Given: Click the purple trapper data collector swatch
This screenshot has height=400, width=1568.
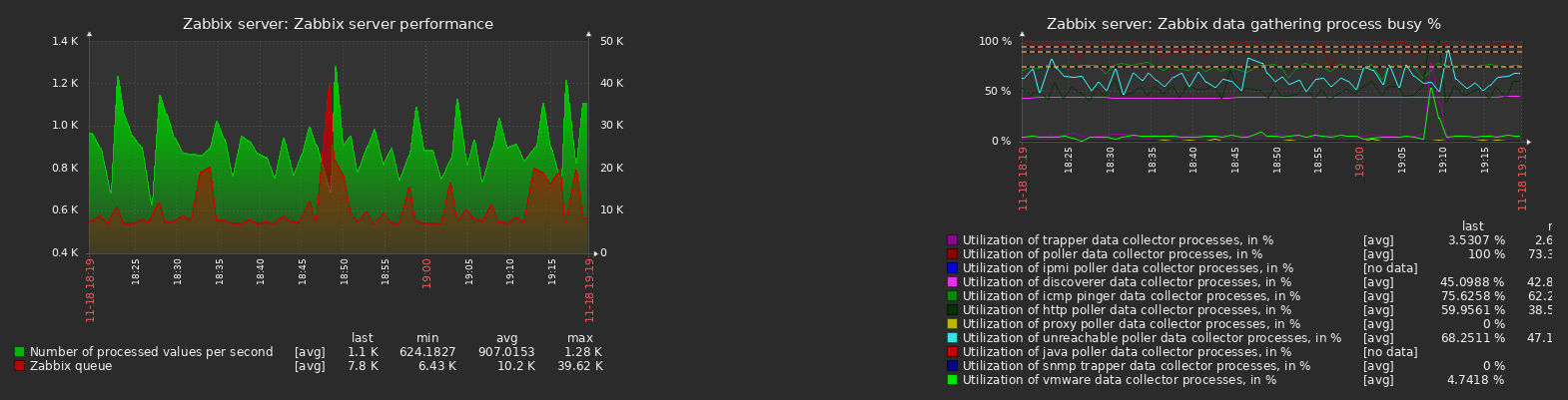Looking at the screenshot, I should click(952, 240).
